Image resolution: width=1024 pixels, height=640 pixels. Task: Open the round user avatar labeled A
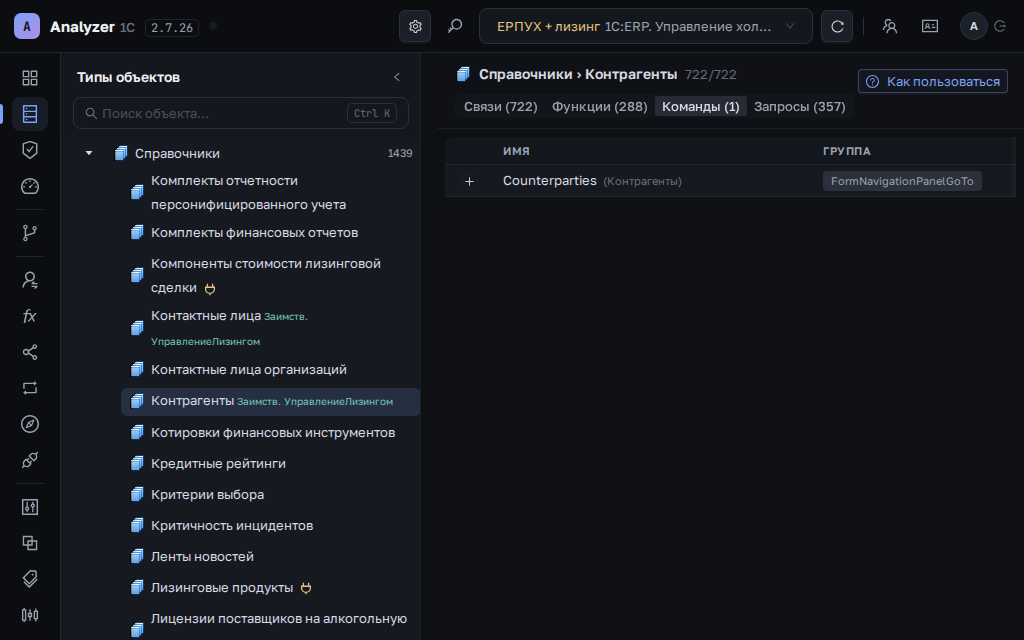pos(973,26)
